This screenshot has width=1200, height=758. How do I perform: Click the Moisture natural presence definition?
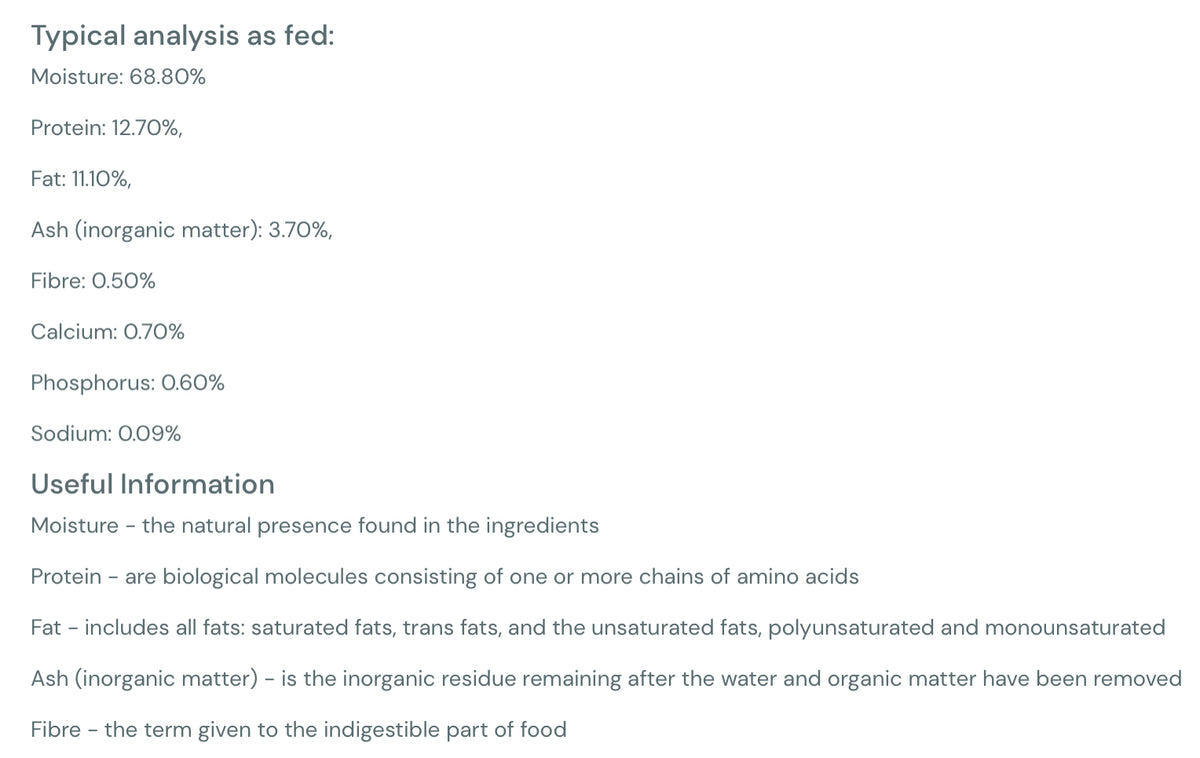[x=315, y=526]
